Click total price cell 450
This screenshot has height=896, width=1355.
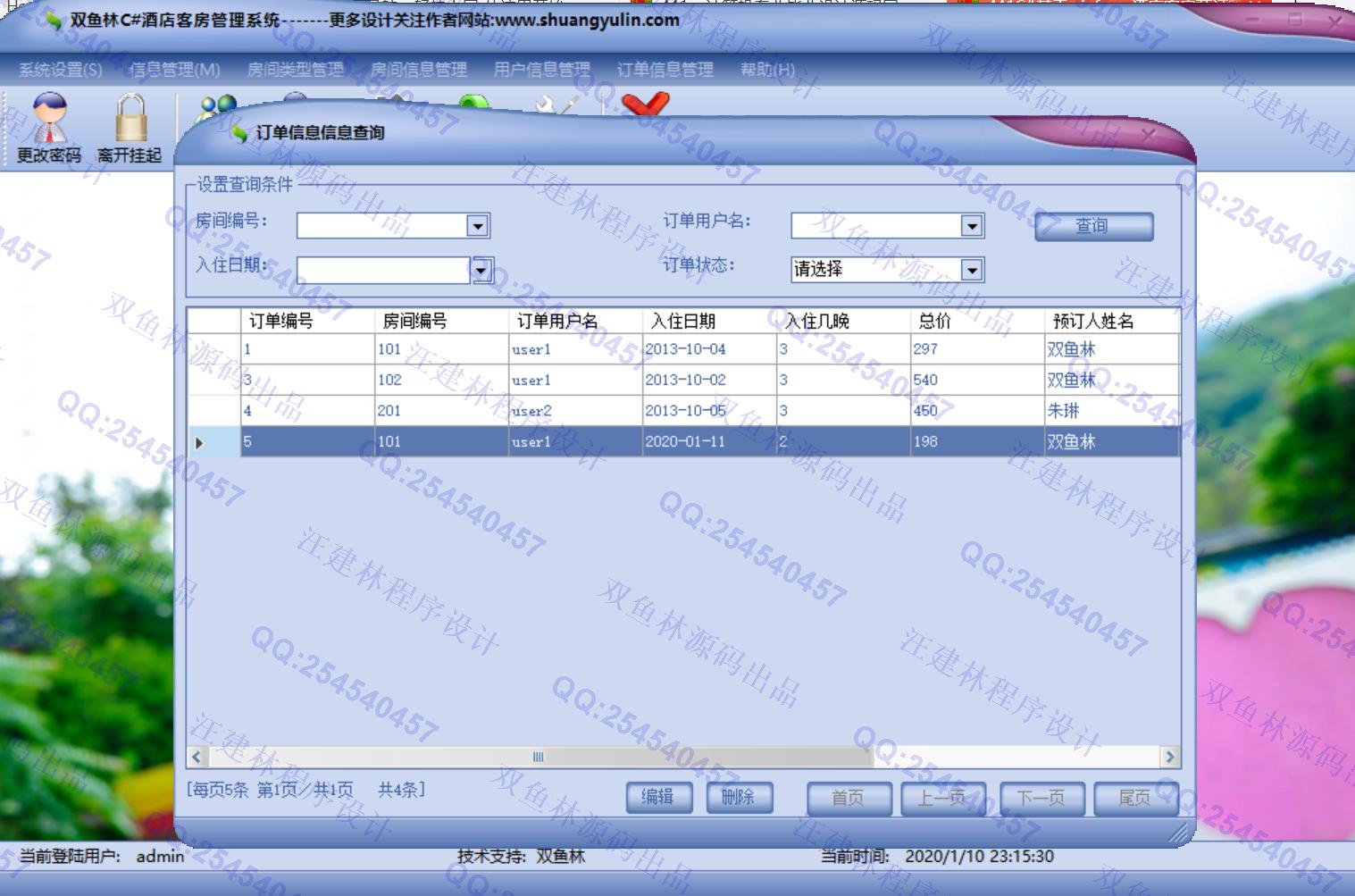tap(977, 411)
